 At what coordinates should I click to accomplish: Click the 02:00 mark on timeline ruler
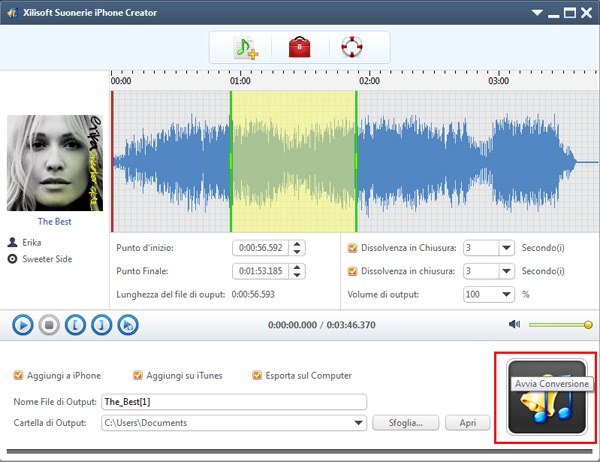369,81
